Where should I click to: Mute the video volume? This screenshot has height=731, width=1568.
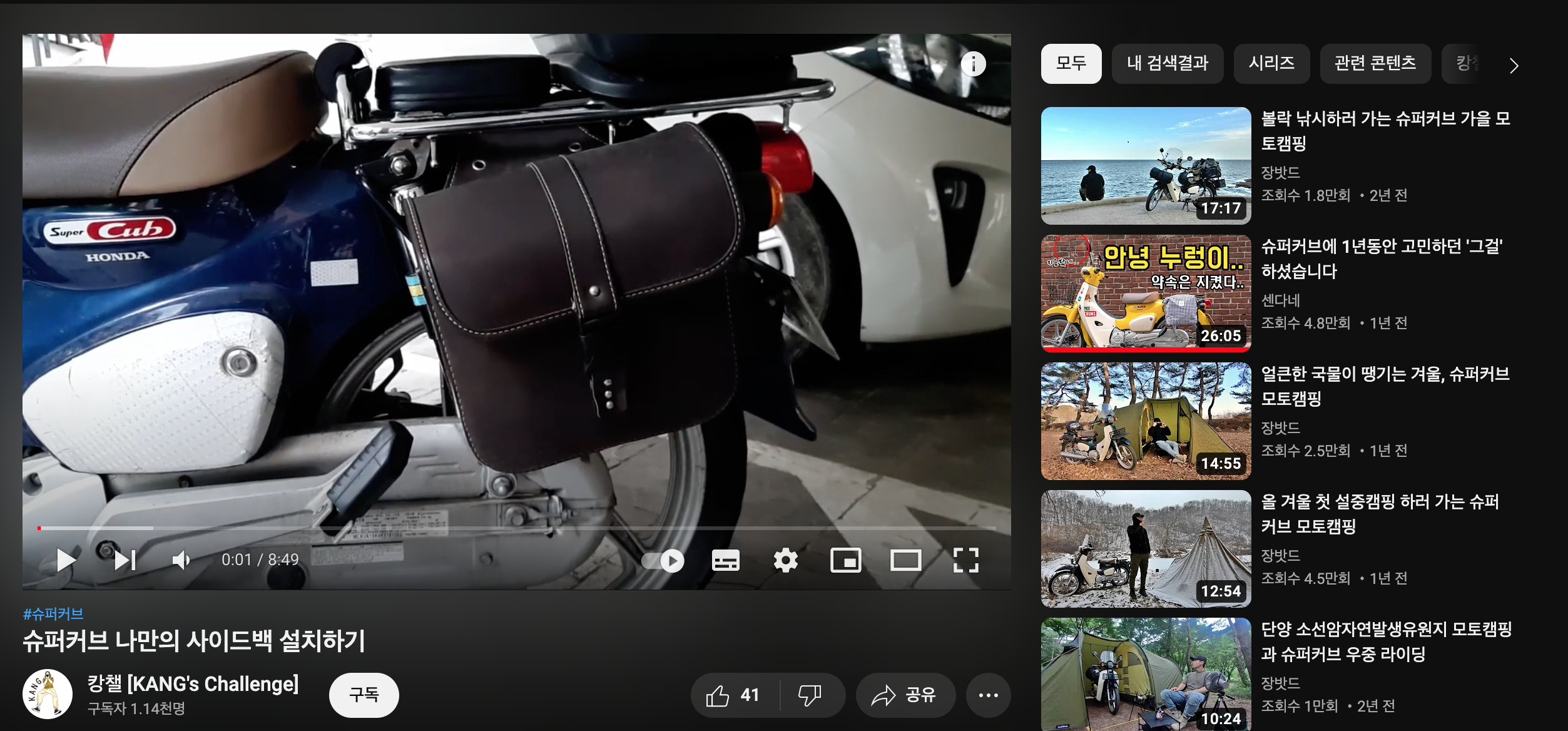(181, 560)
